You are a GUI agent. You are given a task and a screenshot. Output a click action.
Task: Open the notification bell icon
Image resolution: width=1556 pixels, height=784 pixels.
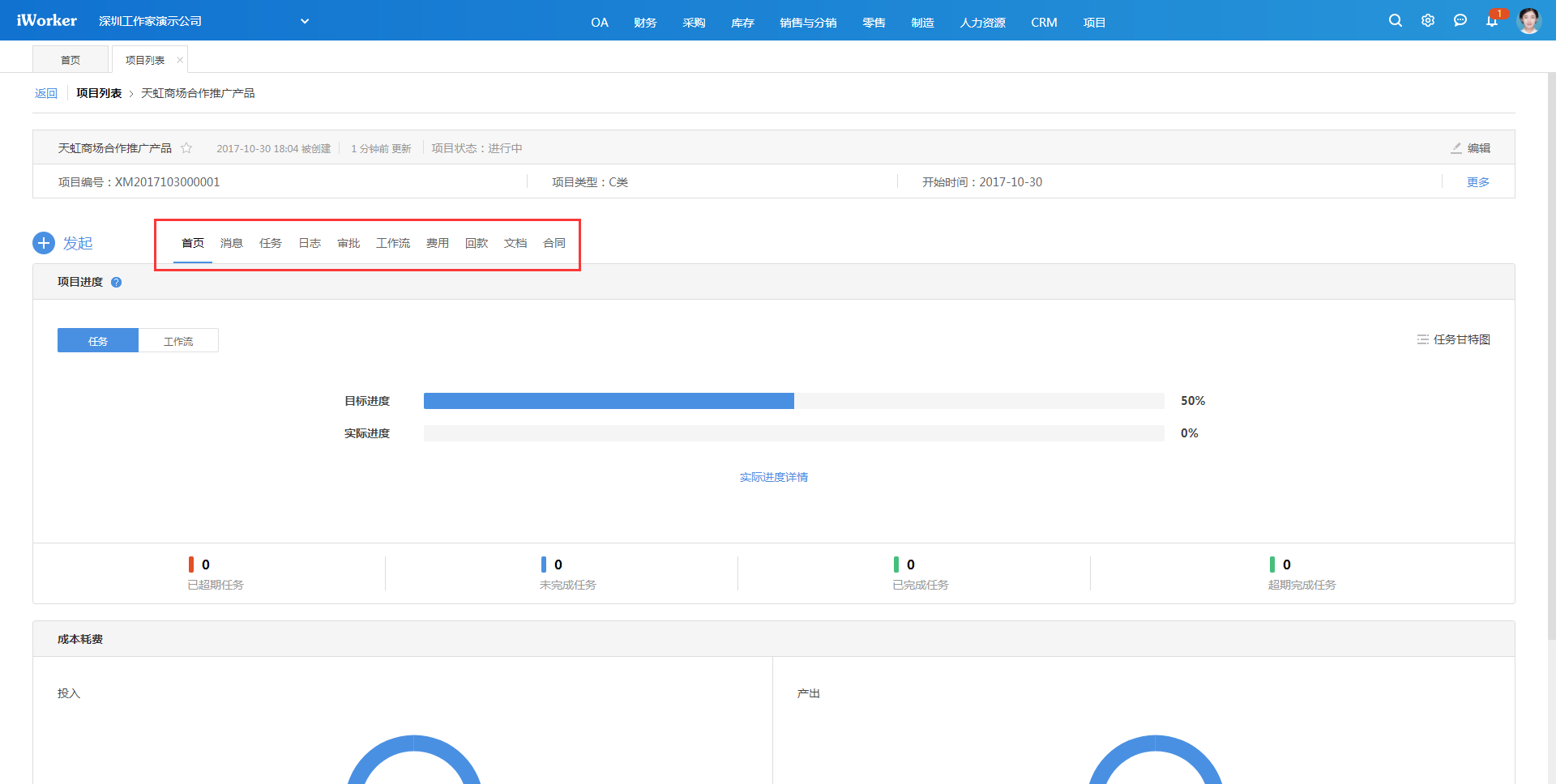[x=1492, y=20]
